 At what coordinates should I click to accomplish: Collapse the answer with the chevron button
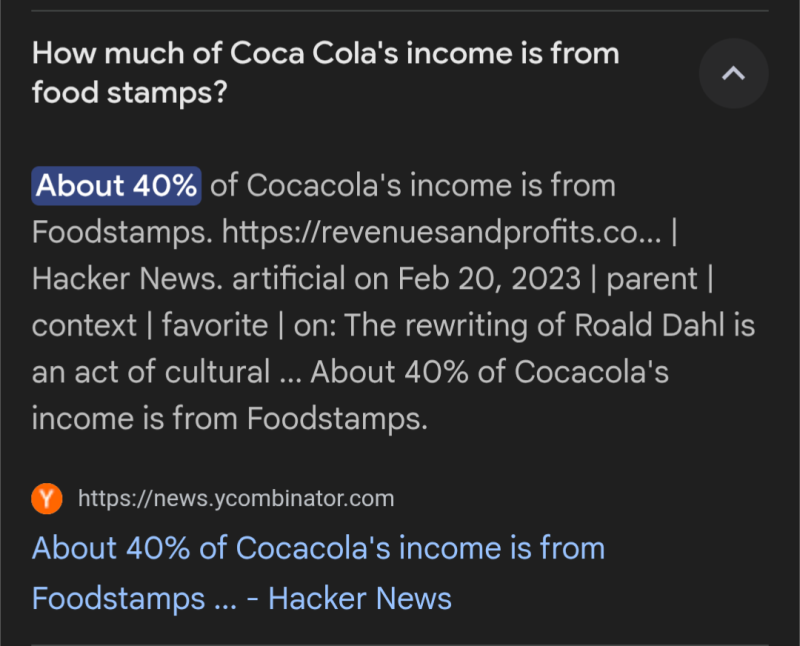[x=733, y=73]
